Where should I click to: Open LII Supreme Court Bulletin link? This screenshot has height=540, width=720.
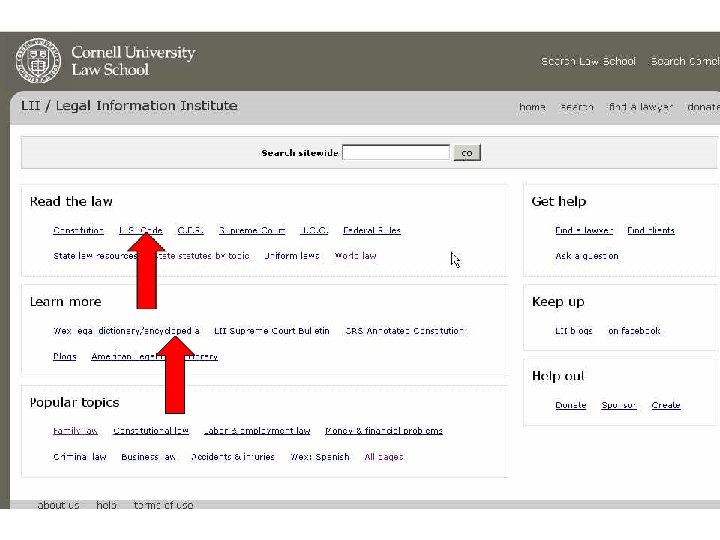pyautogui.click(x=272, y=331)
